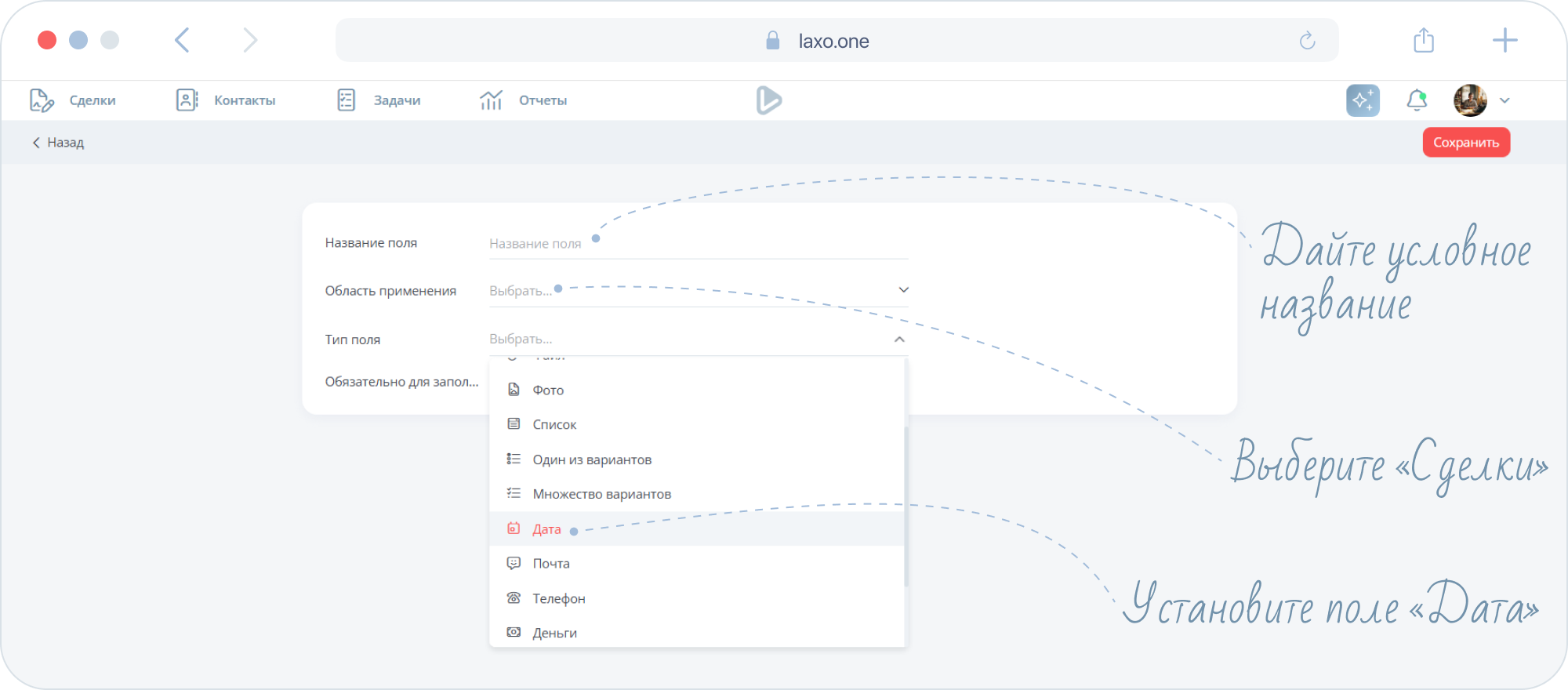Choose the Фото field type
This screenshot has height=690, width=1568.
pos(548,390)
